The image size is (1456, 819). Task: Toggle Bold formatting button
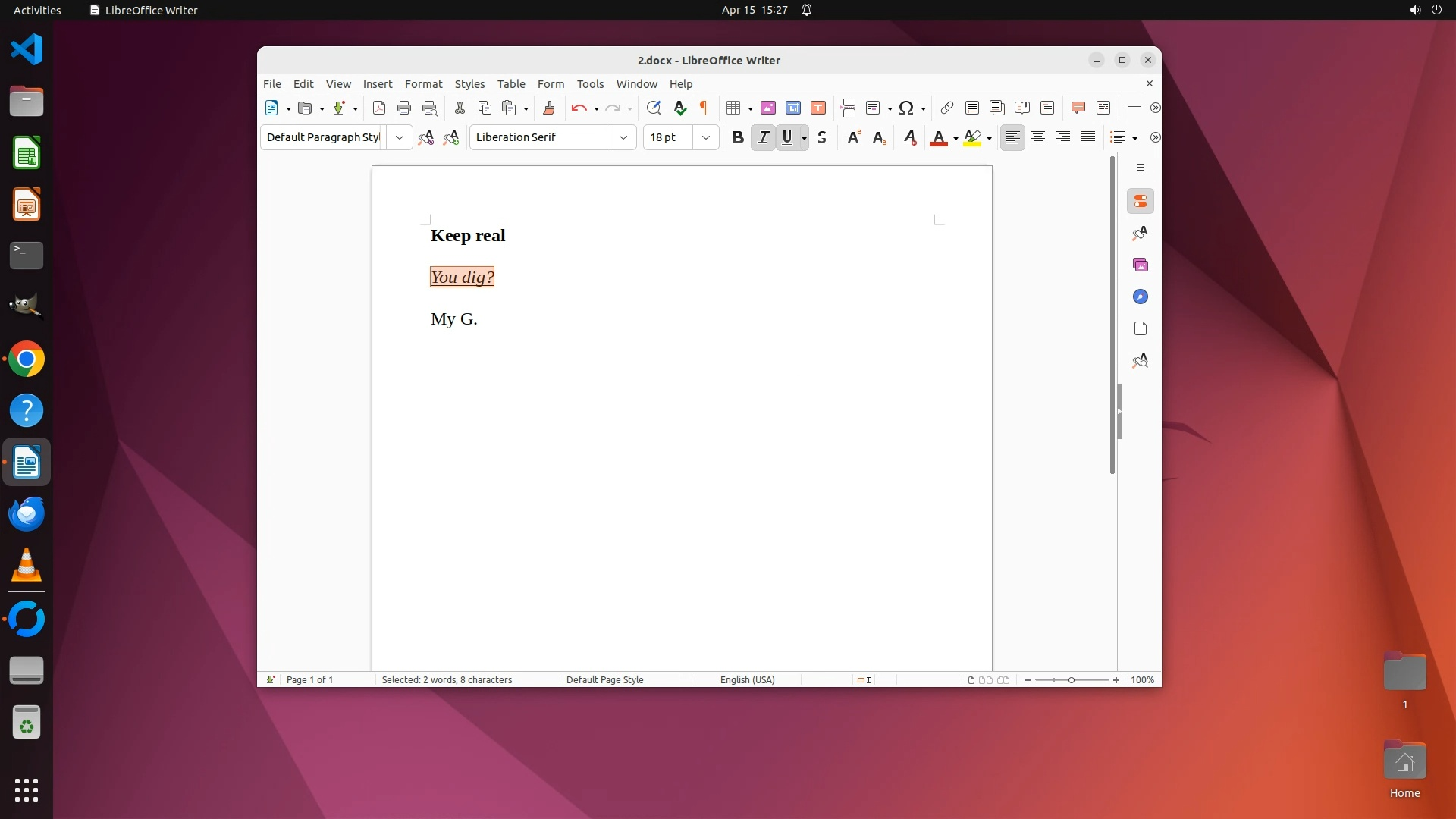point(737,138)
